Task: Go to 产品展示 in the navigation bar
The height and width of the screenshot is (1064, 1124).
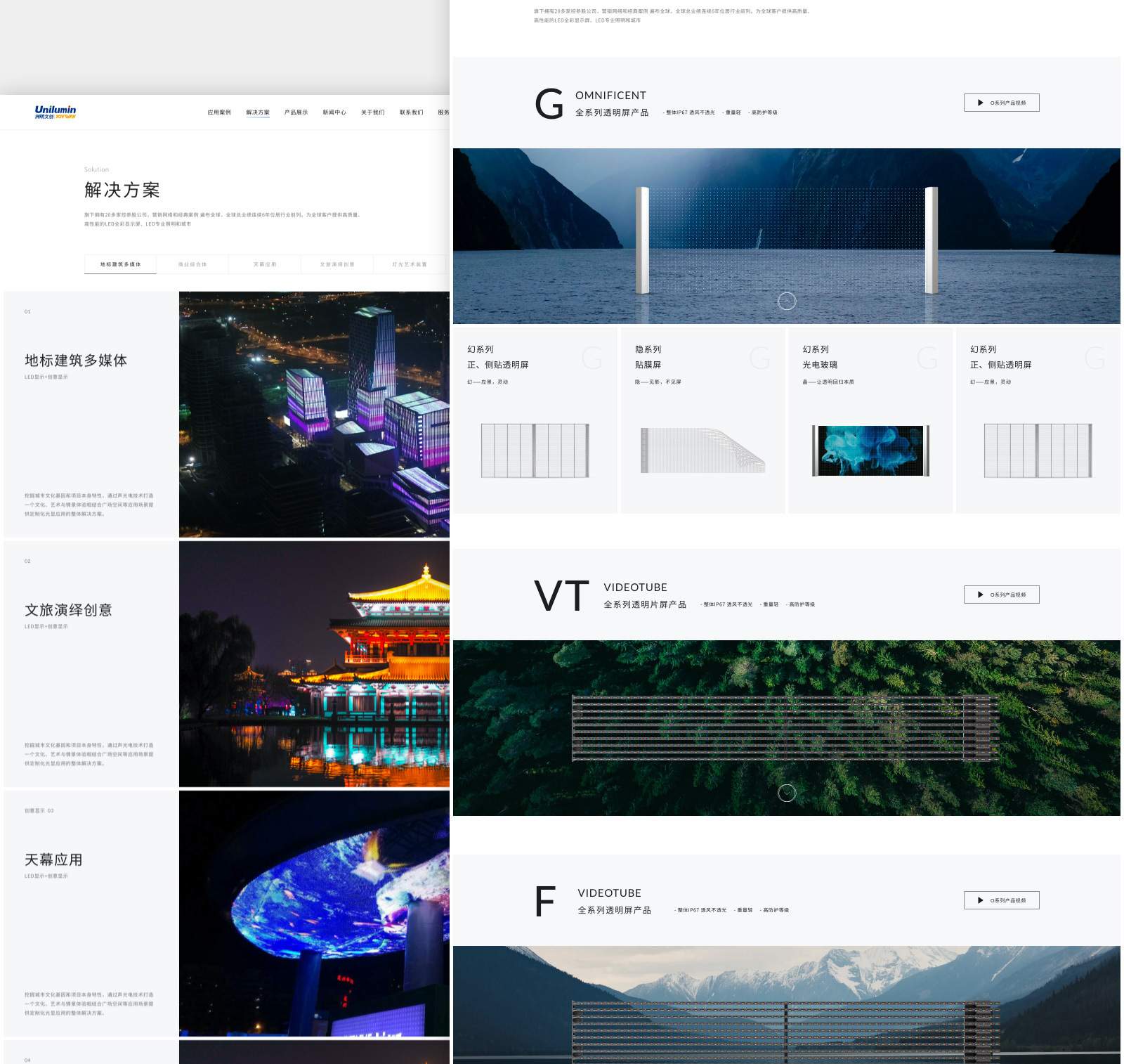Action: [x=296, y=112]
